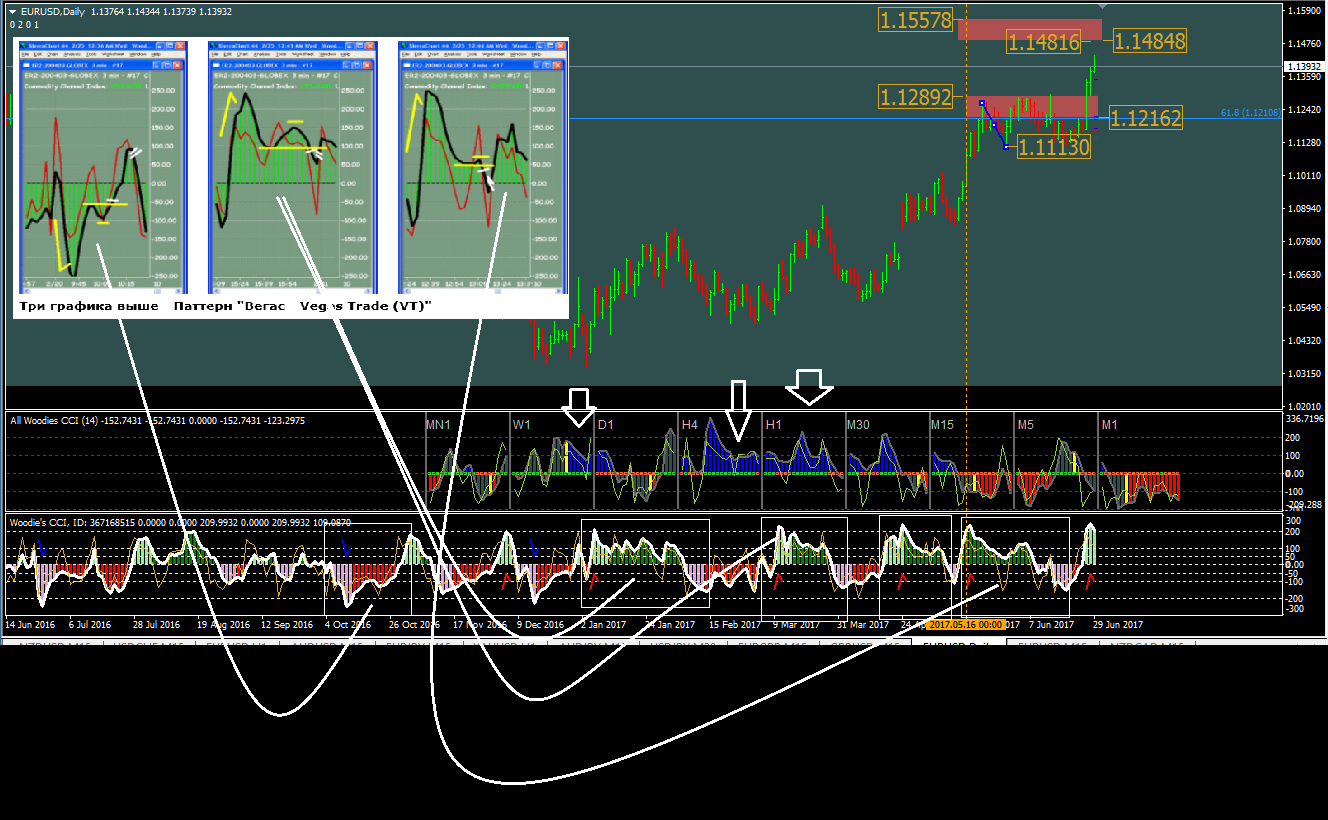Screen dimensions: 1328x820
Task: Click the middle anchor square of the blue trendline
Action: [994, 124]
